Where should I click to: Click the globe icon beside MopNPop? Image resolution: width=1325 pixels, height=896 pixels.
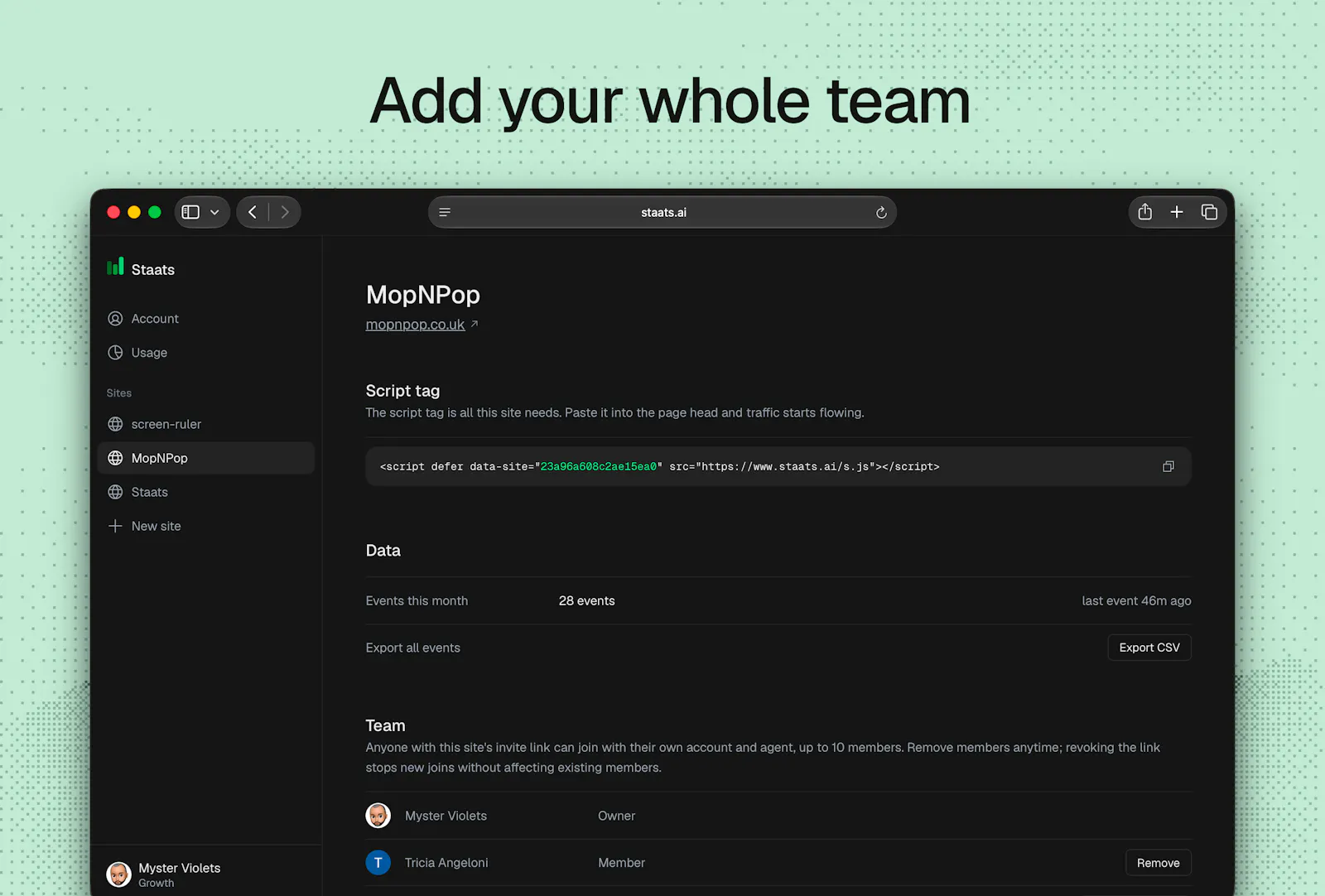coord(115,458)
